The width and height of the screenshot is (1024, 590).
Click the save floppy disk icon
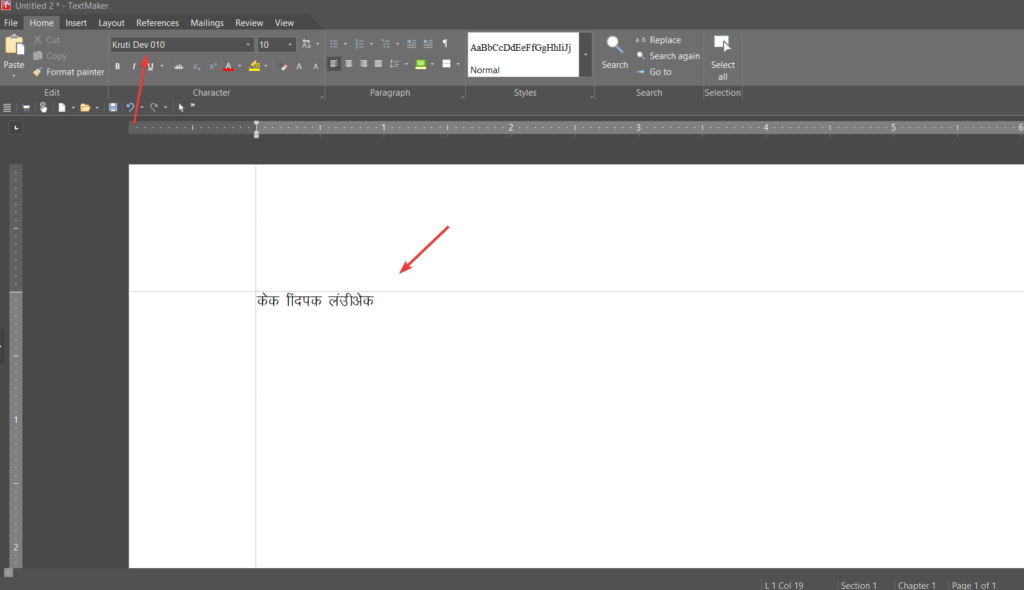[113, 107]
